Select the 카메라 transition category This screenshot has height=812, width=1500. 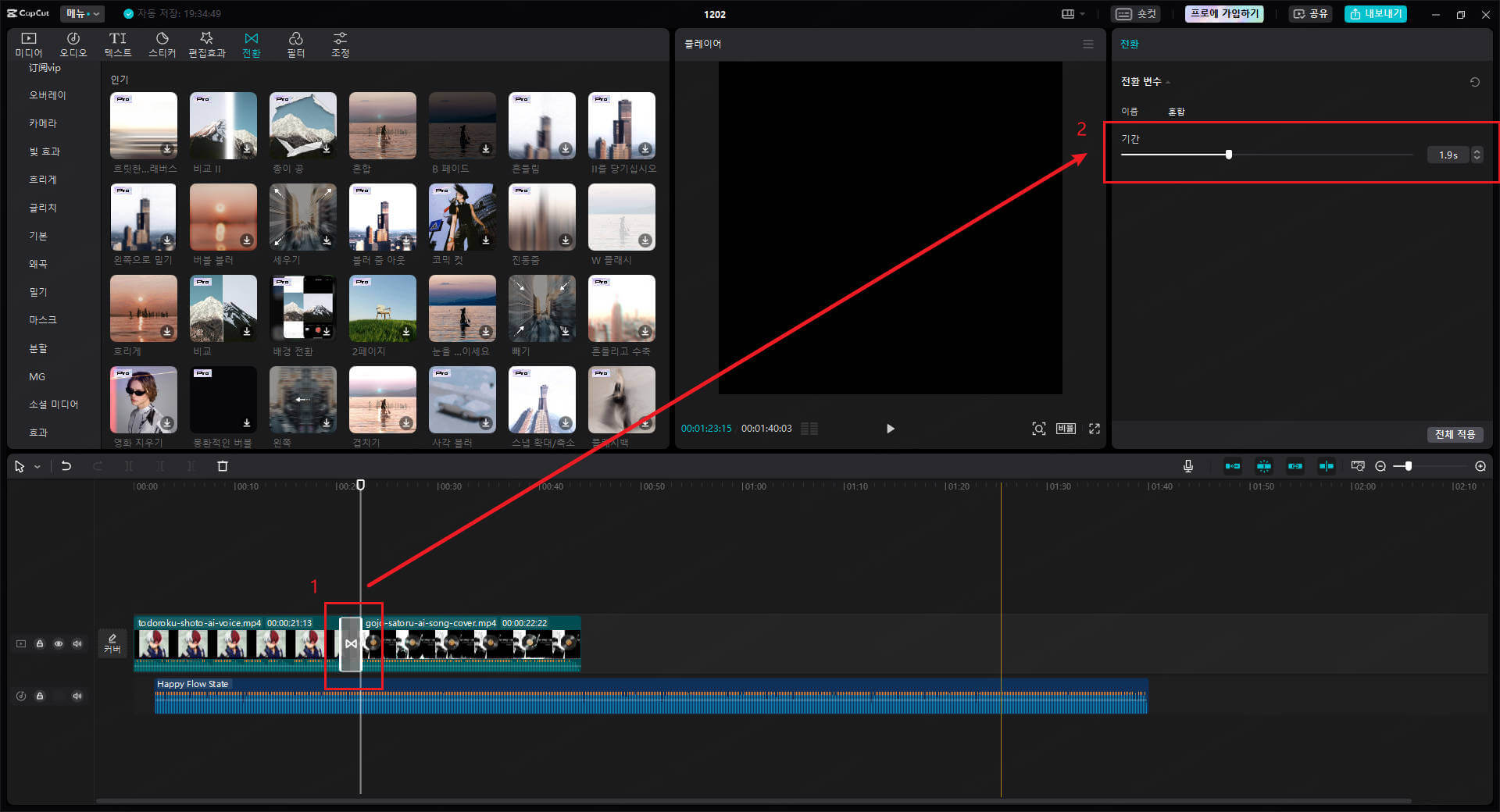[43, 123]
